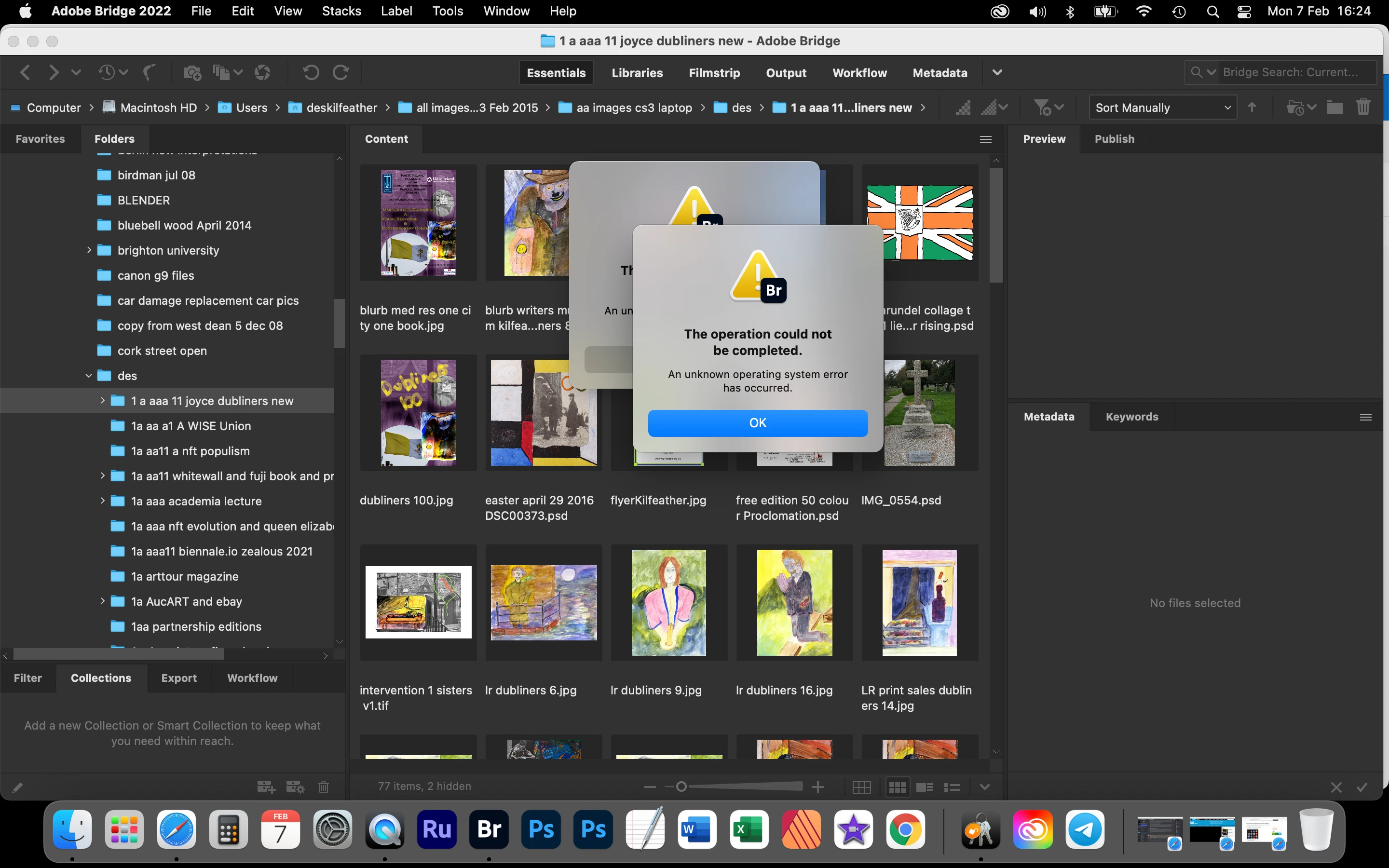Viewport: 1389px width, 868px height.
Task: Open the Filmstrip workspace tab
Action: (x=714, y=73)
